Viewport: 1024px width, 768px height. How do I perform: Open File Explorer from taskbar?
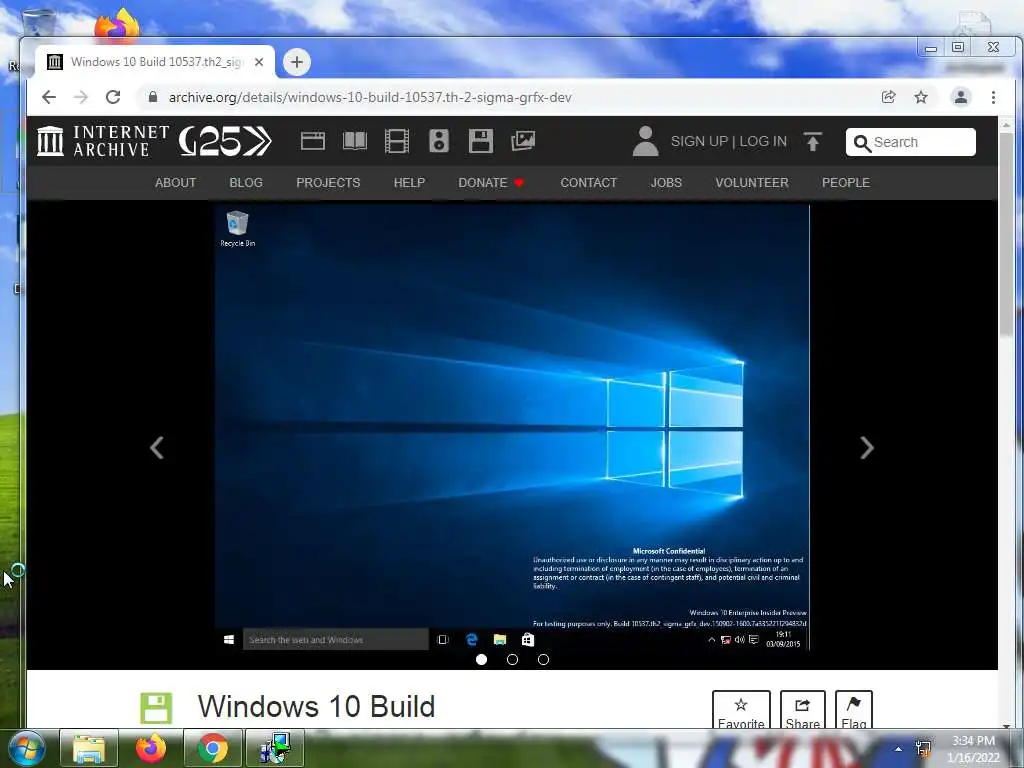point(89,748)
